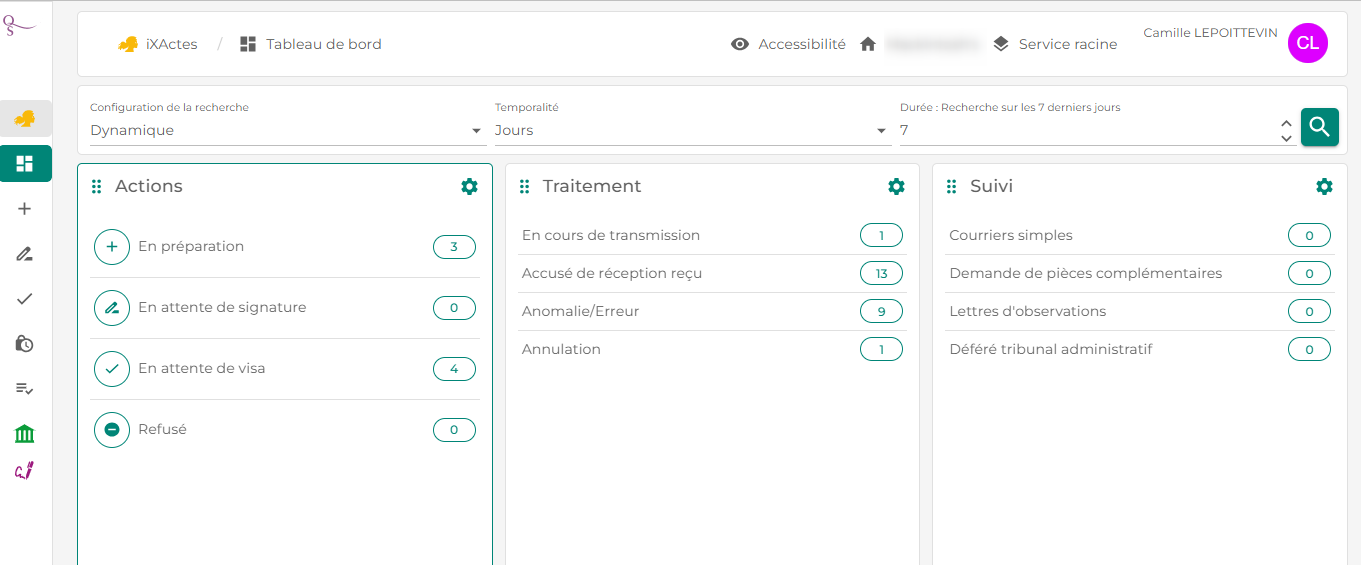Viewport: 1361px width, 565px height.
Task: Open the bank building icon in sidebar
Action: tap(25, 434)
